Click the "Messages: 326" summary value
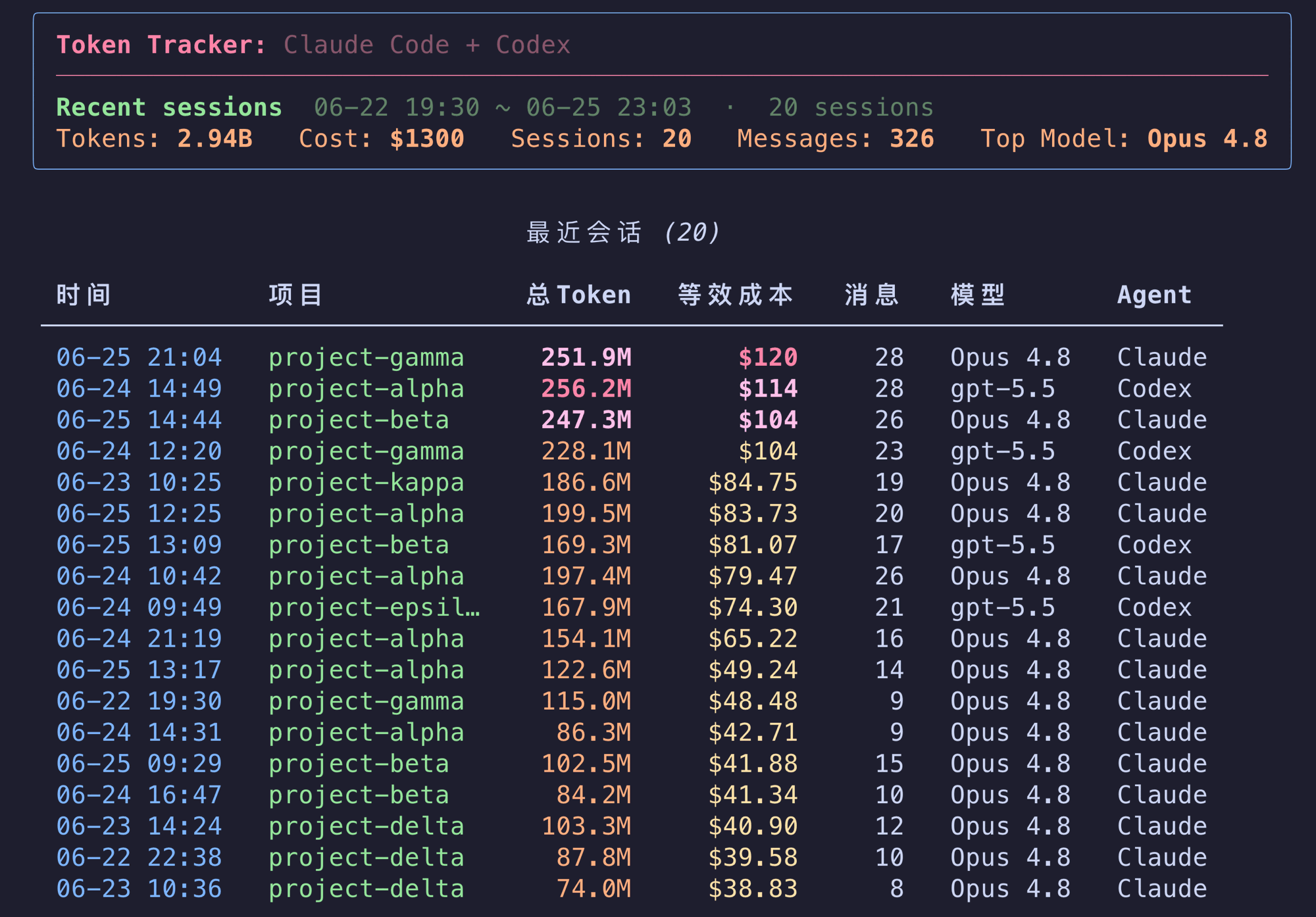Screen dimensions: 1316x917 coord(836,139)
